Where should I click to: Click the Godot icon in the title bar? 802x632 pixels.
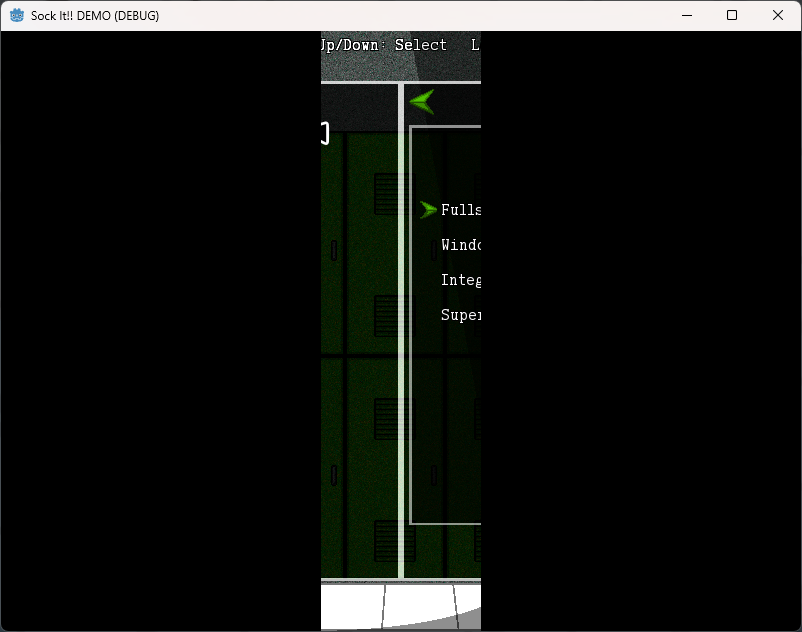click(17, 15)
